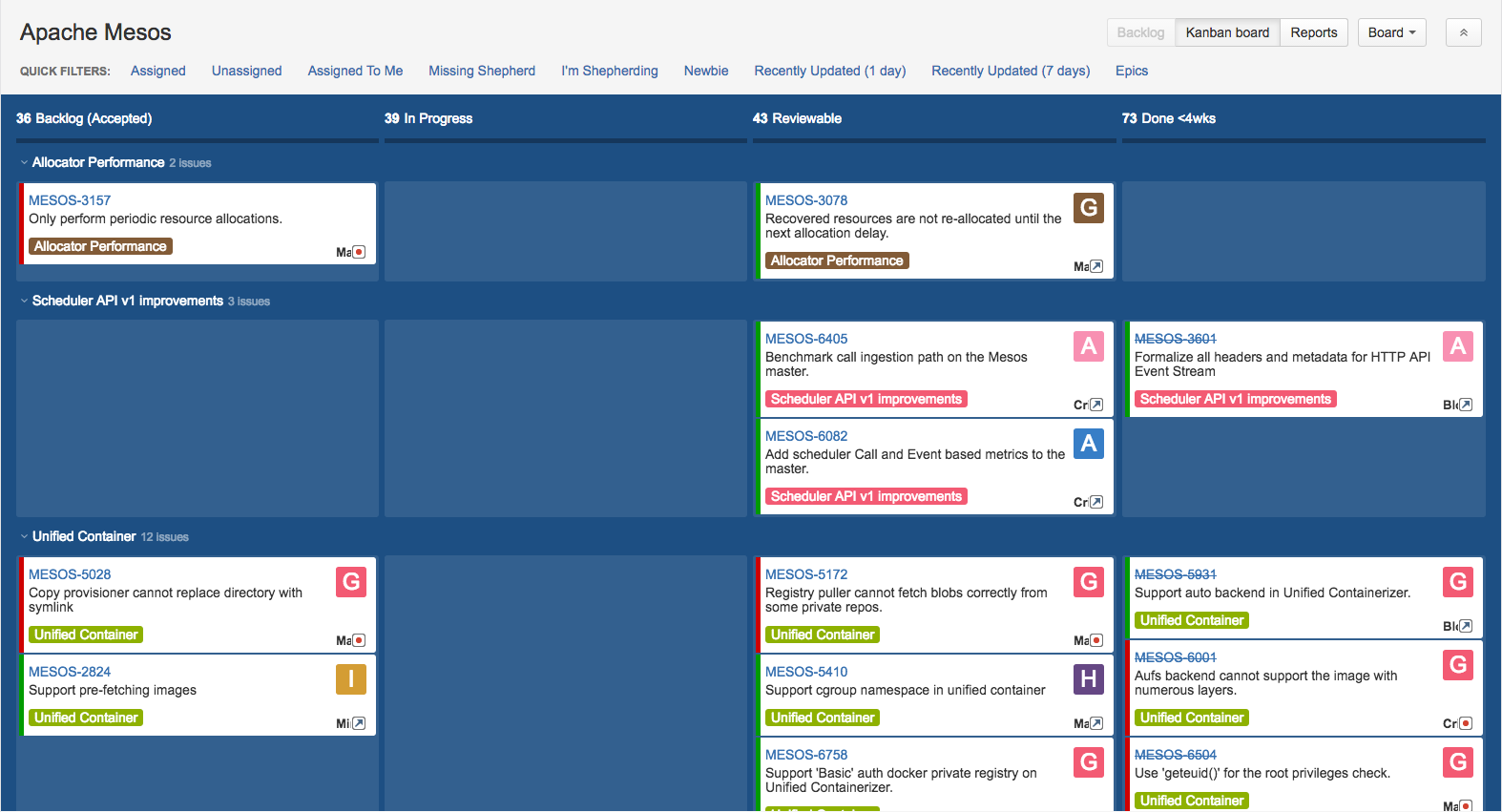
Task: Click the G avatar on MESOS-3078 card
Action: click(x=1089, y=208)
